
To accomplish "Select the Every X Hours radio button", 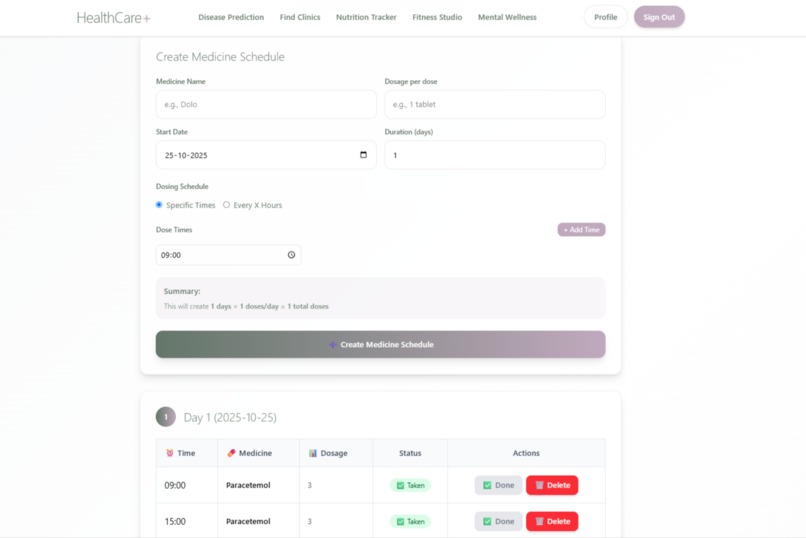I will (226, 205).
